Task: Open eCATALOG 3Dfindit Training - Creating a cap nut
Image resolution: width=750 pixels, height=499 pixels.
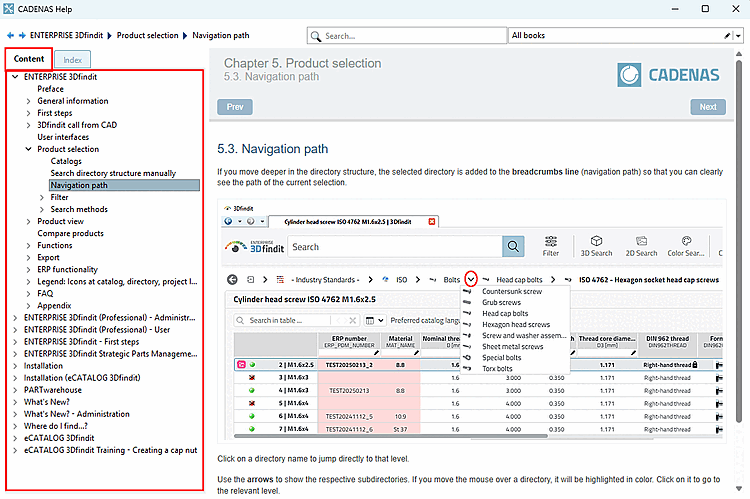Action: coord(110,450)
